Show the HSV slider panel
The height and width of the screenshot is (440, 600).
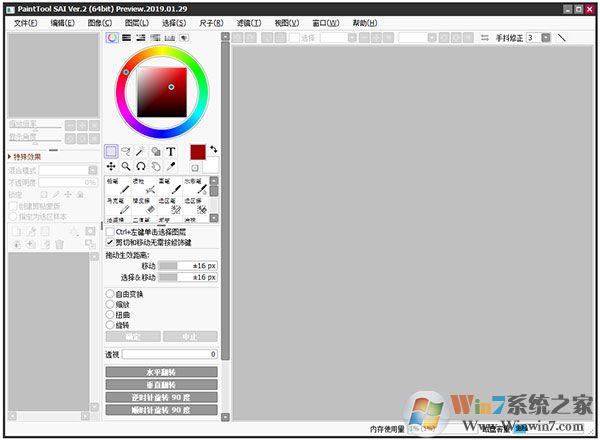click(141, 37)
